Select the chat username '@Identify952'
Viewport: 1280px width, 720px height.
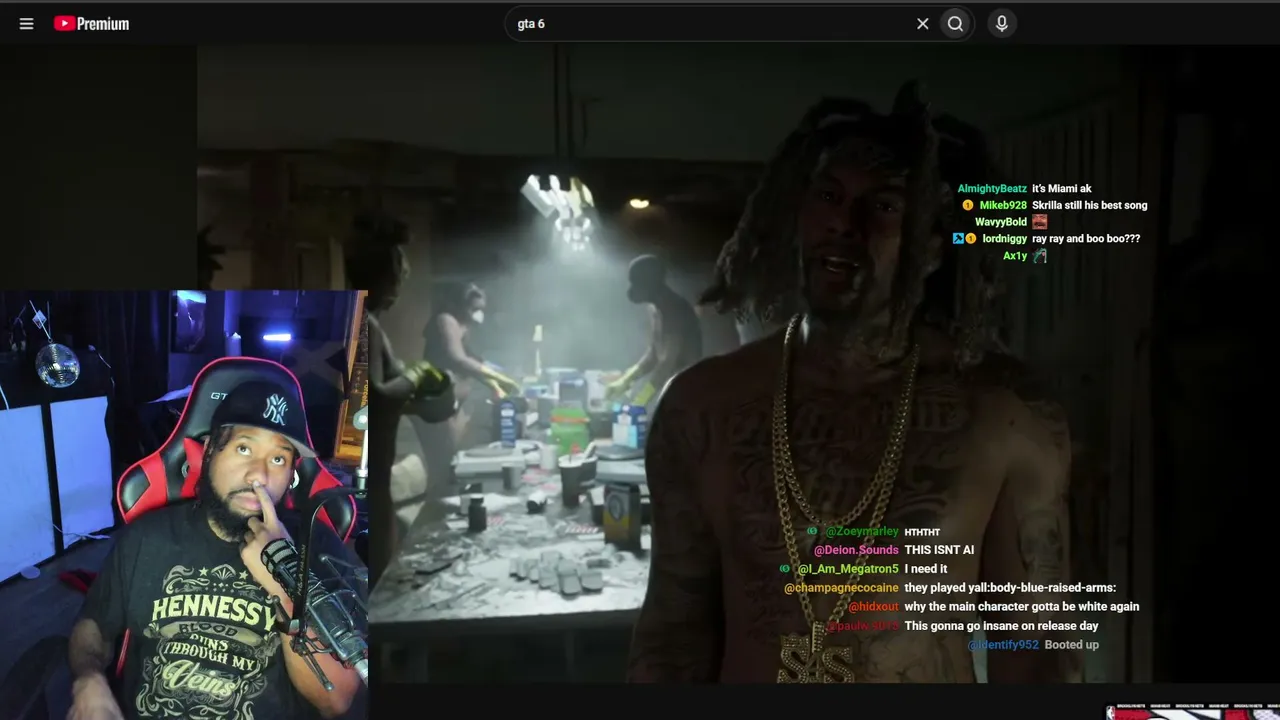(1003, 645)
